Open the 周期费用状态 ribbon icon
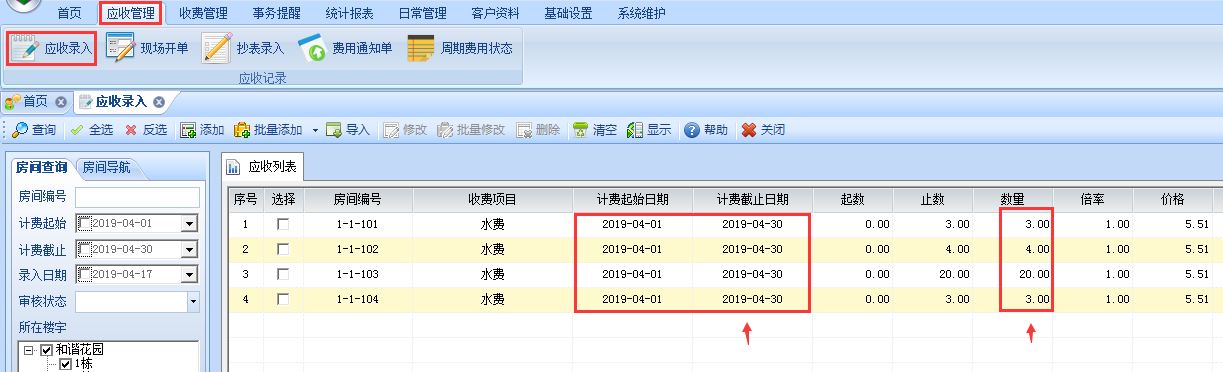 [x=421, y=48]
